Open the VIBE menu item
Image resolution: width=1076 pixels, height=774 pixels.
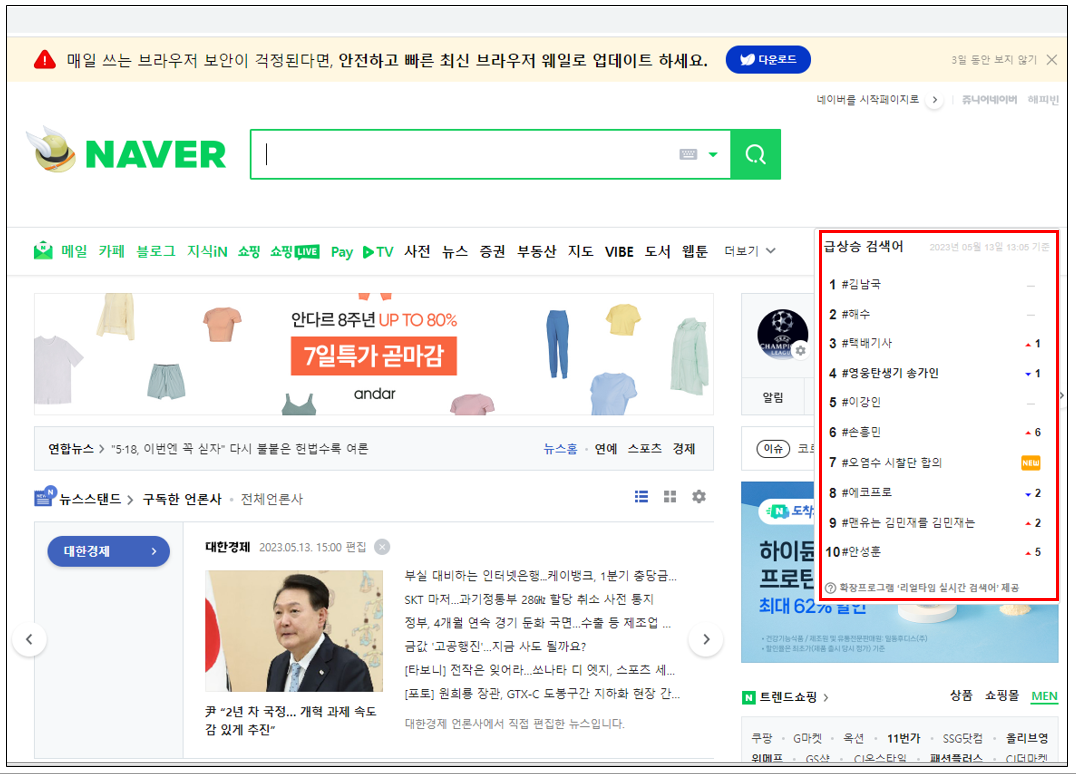pyautogui.click(x=619, y=252)
